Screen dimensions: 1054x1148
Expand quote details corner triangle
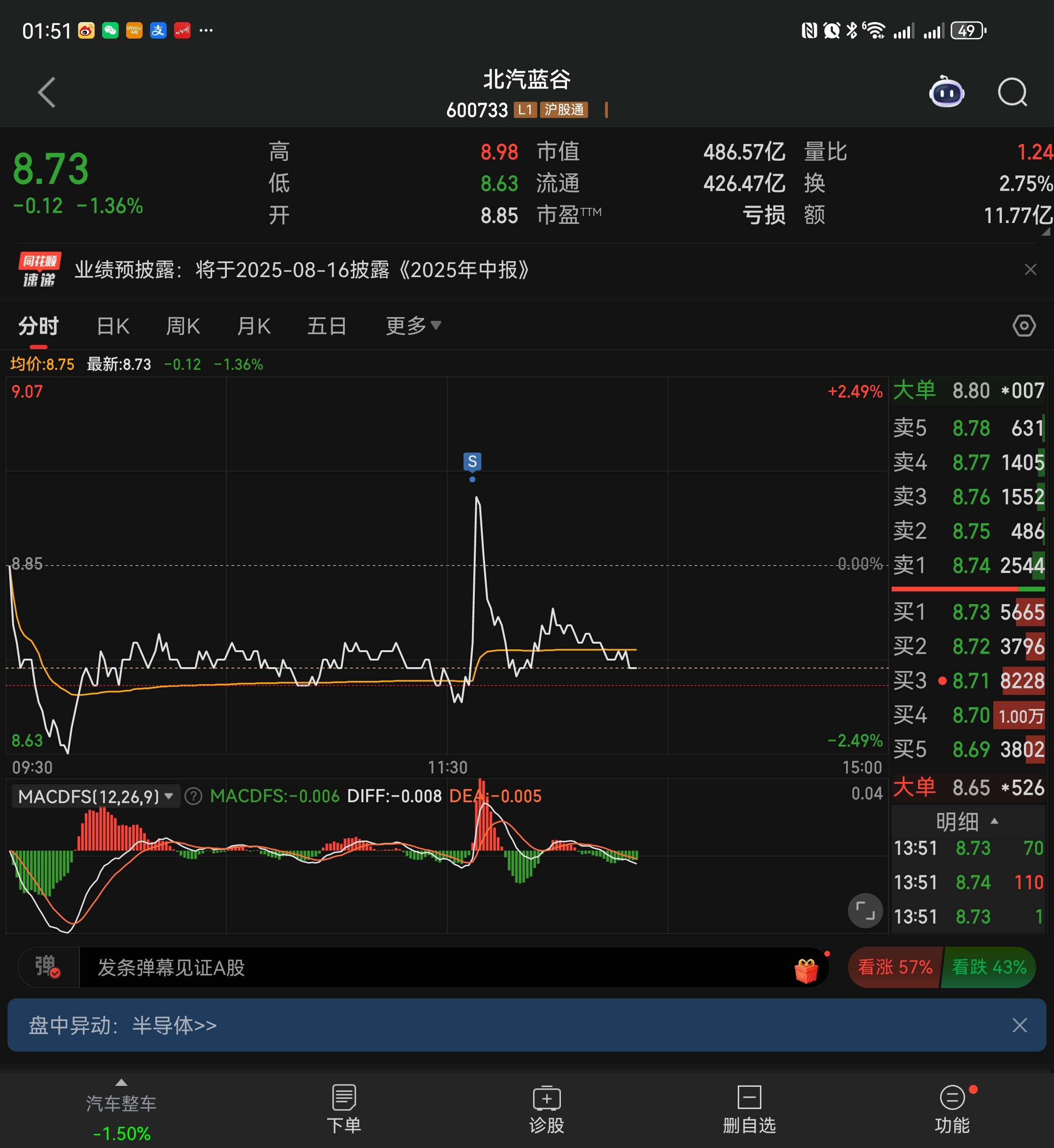pyautogui.click(x=1046, y=231)
